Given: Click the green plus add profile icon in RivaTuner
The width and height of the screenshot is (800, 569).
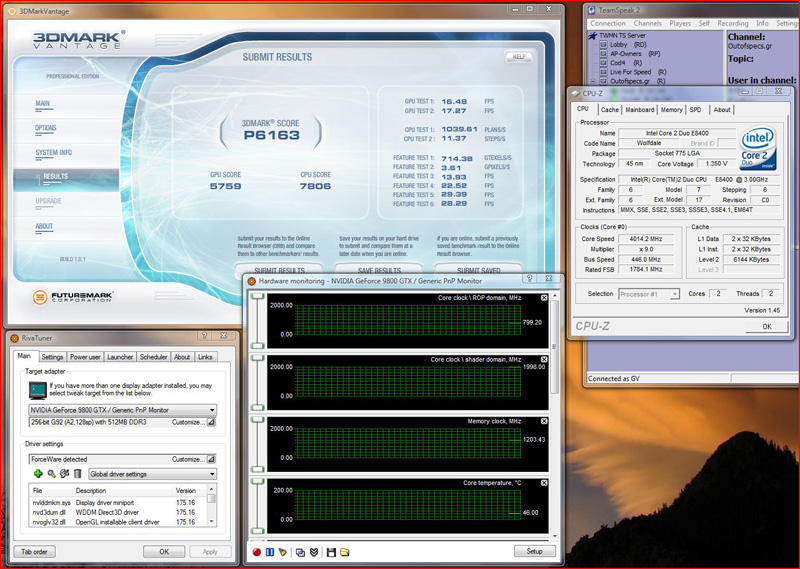Looking at the screenshot, I should click(38, 474).
